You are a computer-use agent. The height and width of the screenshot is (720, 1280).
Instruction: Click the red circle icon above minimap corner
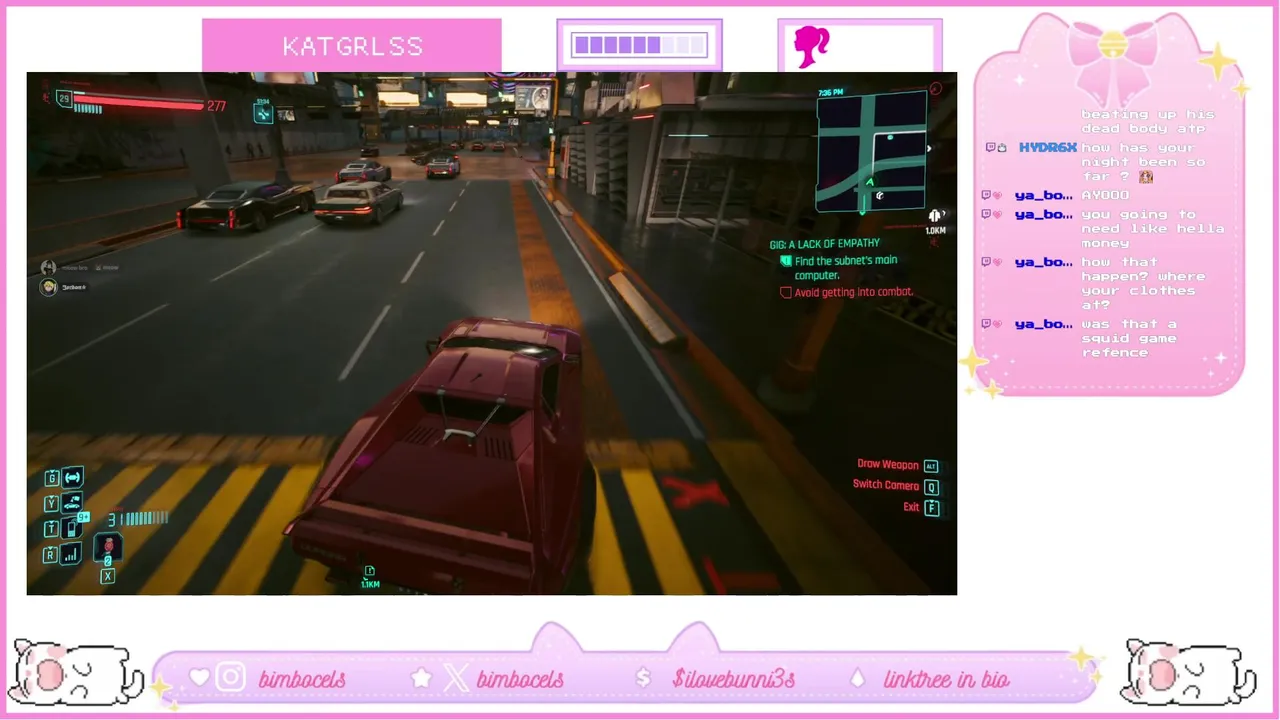(x=936, y=89)
